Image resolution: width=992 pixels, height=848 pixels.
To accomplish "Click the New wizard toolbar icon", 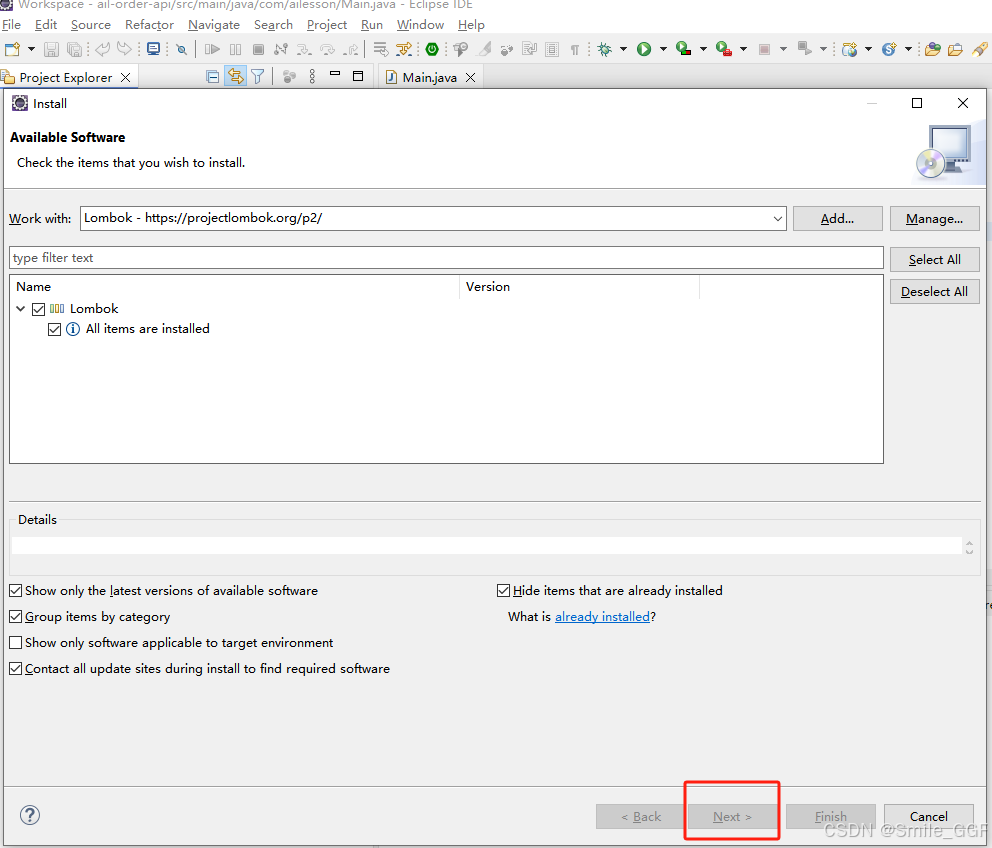I will (12, 49).
